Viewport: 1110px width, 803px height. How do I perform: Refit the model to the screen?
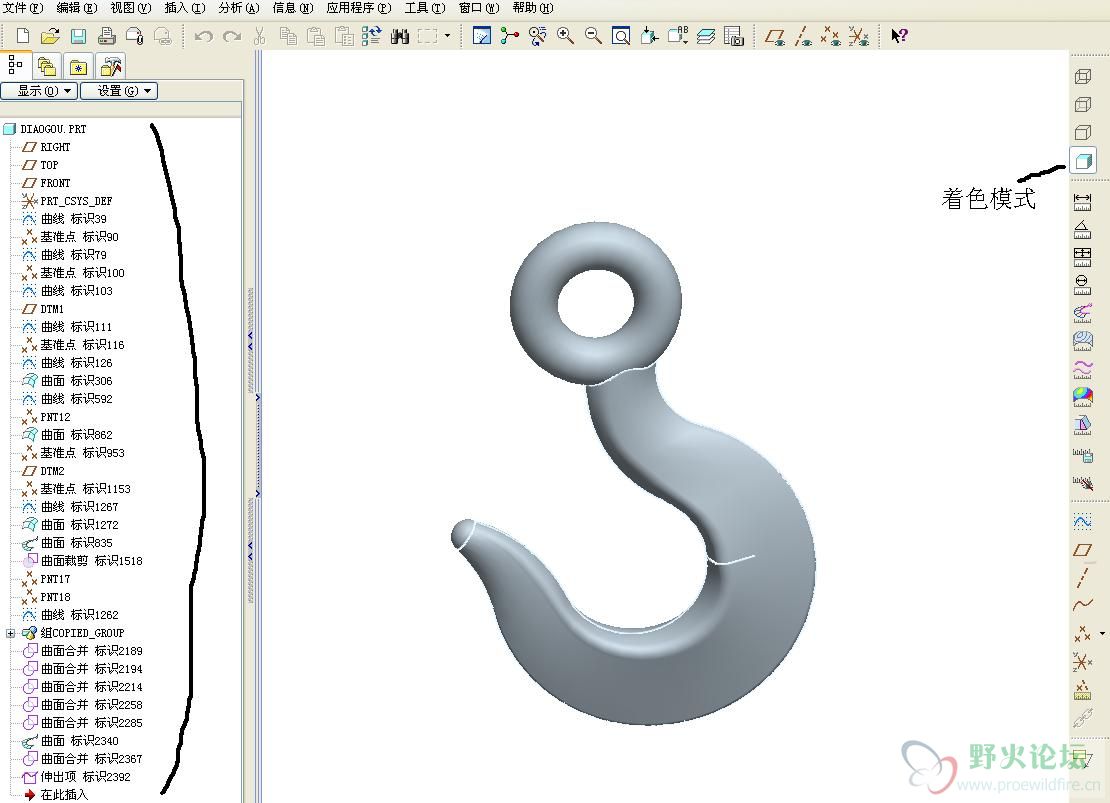pyautogui.click(x=621, y=35)
